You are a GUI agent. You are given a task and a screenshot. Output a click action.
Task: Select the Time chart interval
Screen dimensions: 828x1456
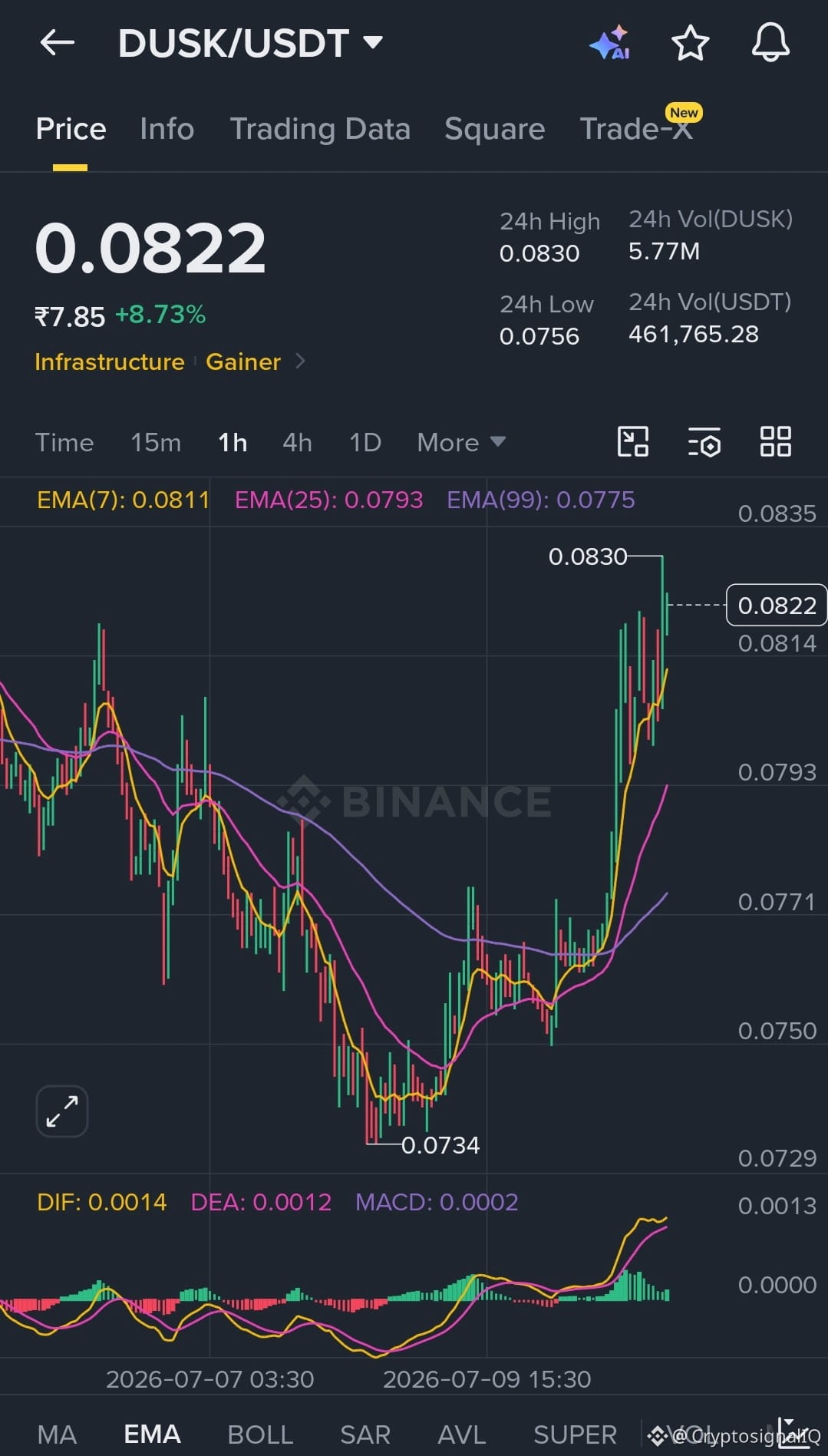pos(64,443)
